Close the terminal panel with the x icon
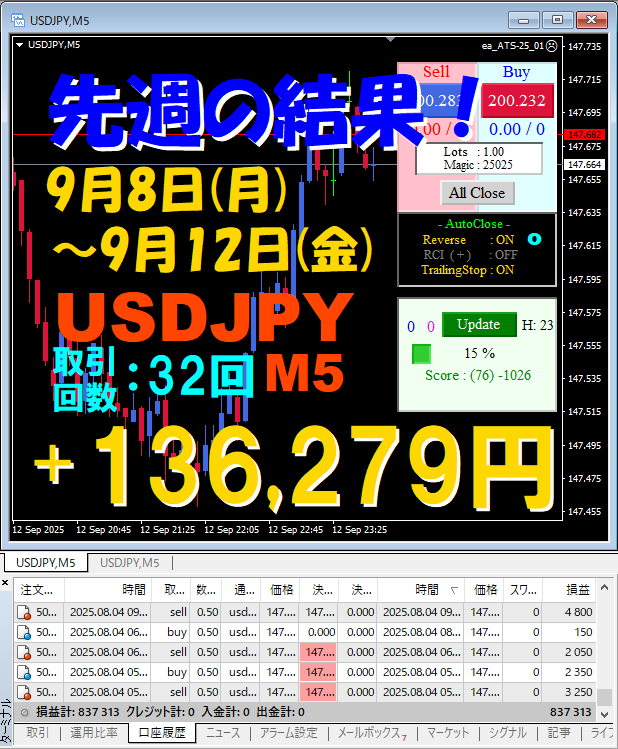The width and height of the screenshot is (618, 749). point(5,582)
